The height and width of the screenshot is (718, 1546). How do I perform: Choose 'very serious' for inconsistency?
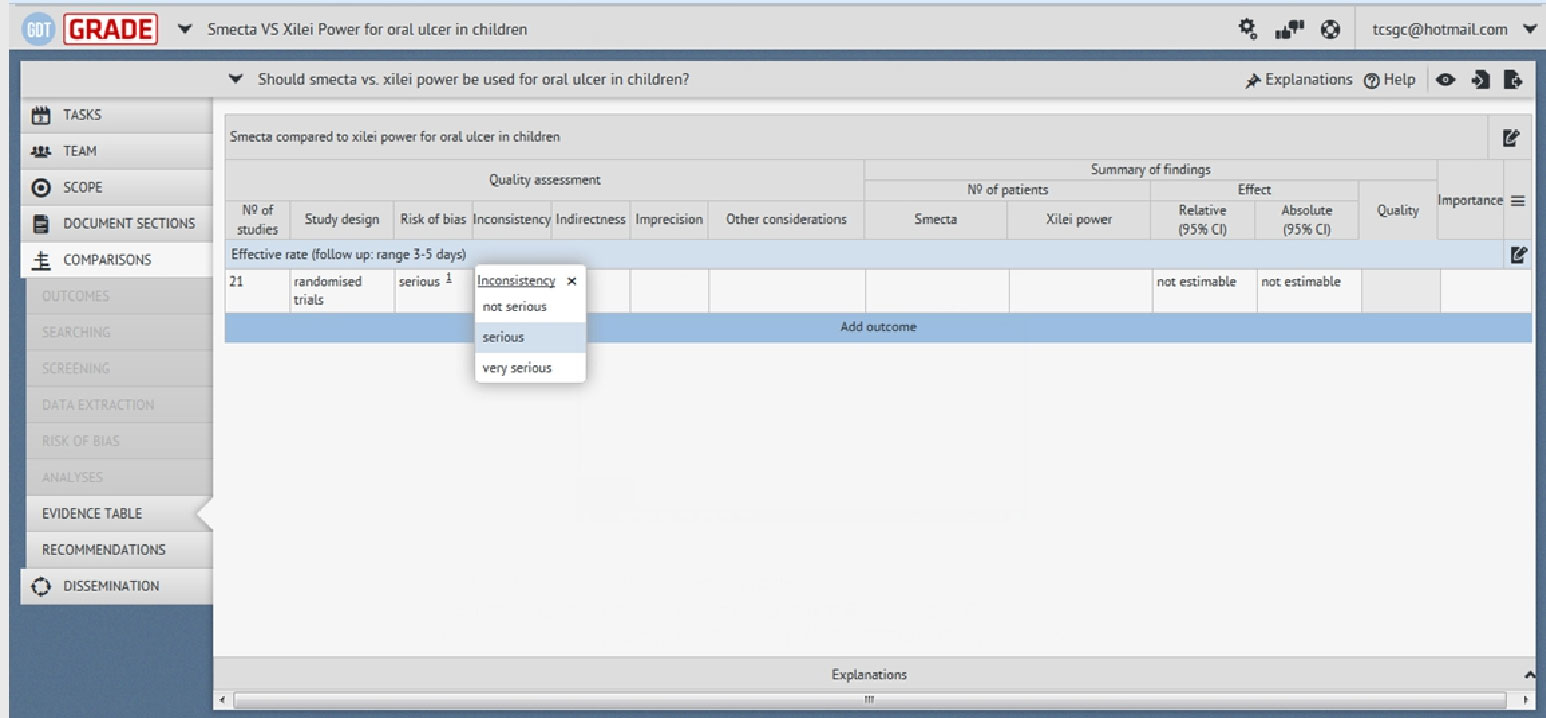(x=530, y=368)
